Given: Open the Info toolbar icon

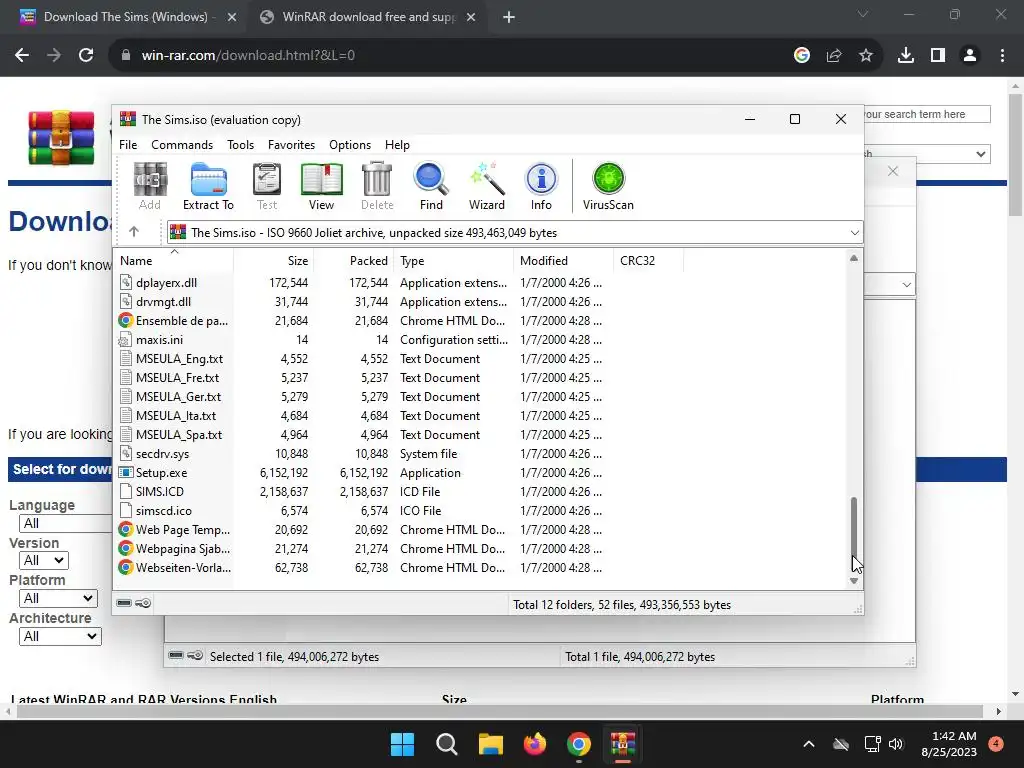Looking at the screenshot, I should [541, 186].
